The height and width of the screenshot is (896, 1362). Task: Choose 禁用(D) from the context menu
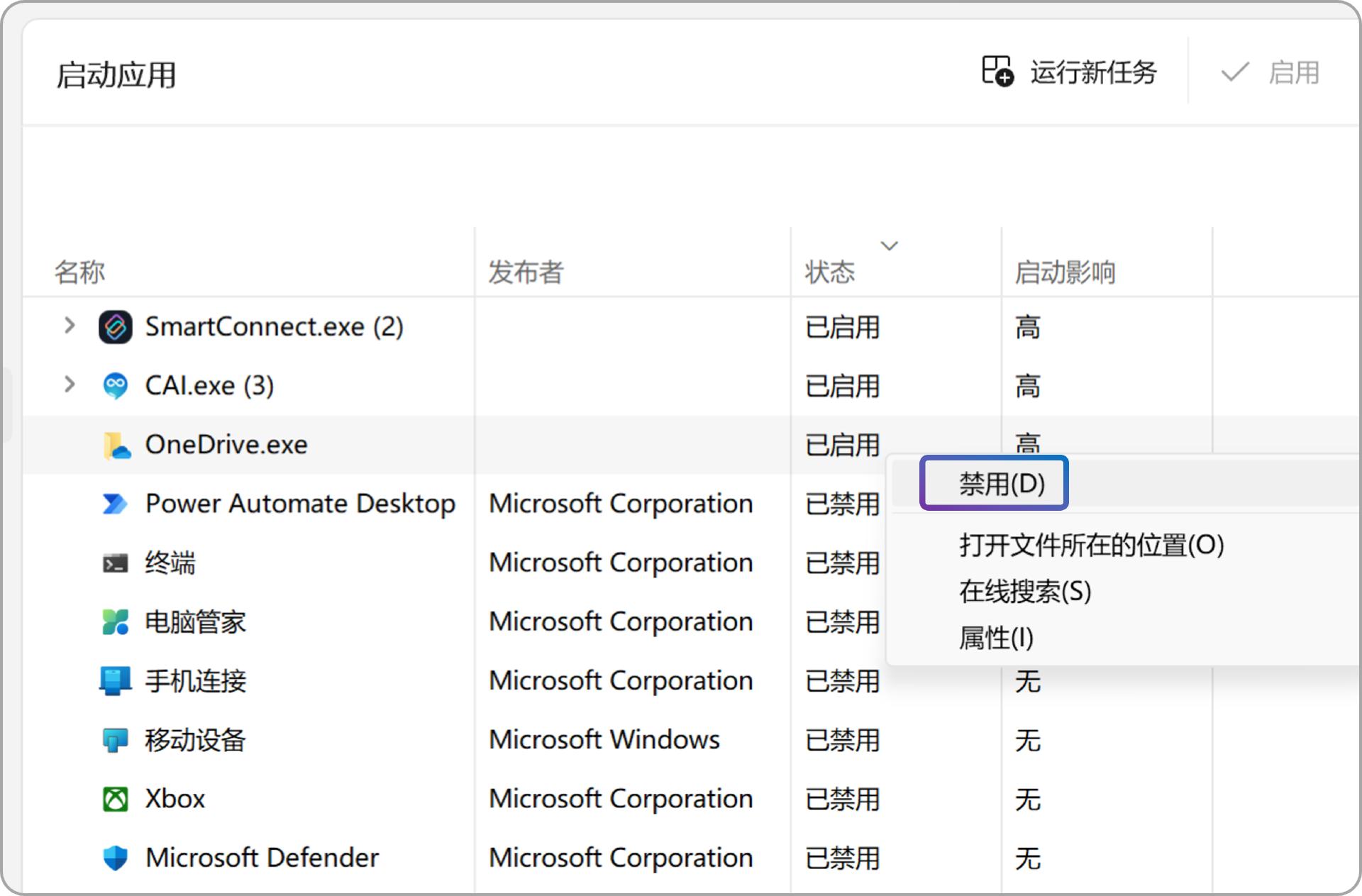pyautogui.click(x=1002, y=484)
